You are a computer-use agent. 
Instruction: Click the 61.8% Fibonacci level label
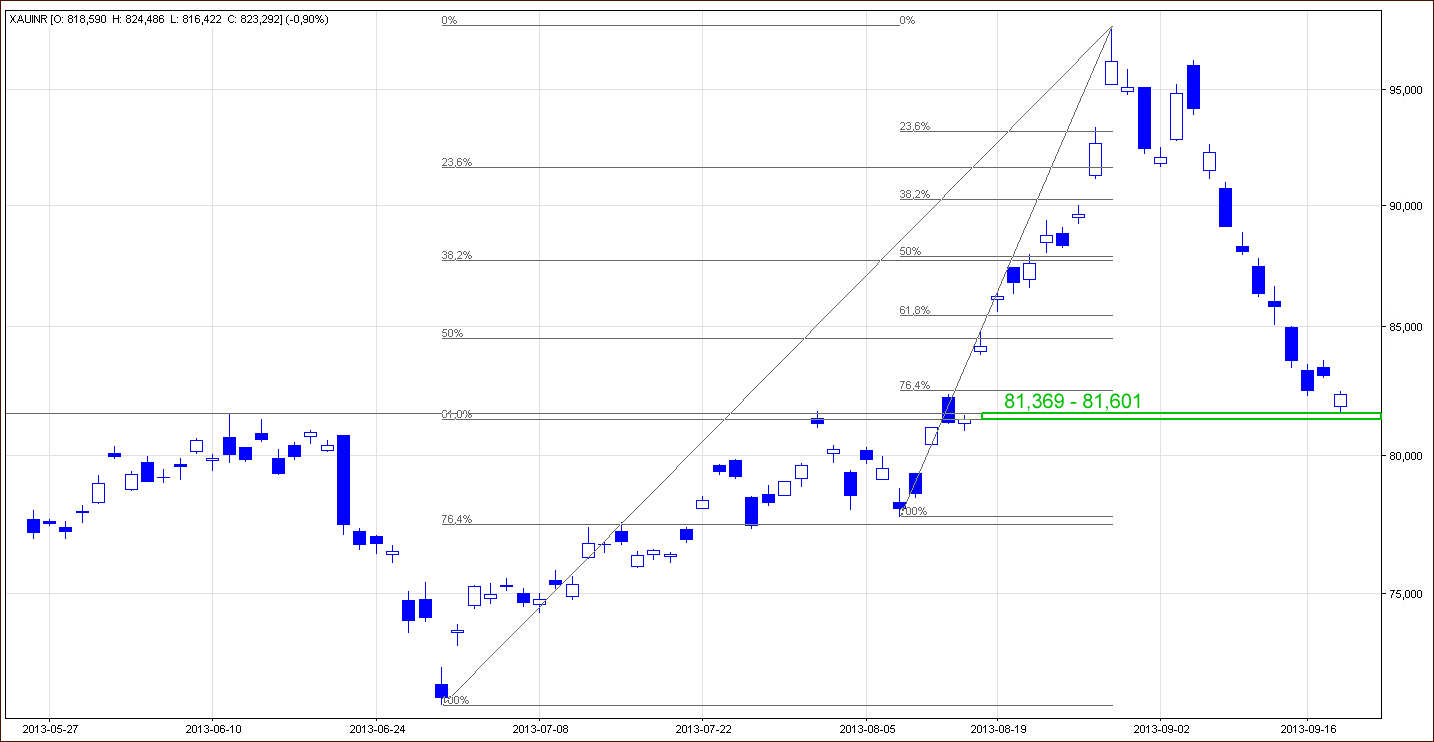(x=914, y=311)
